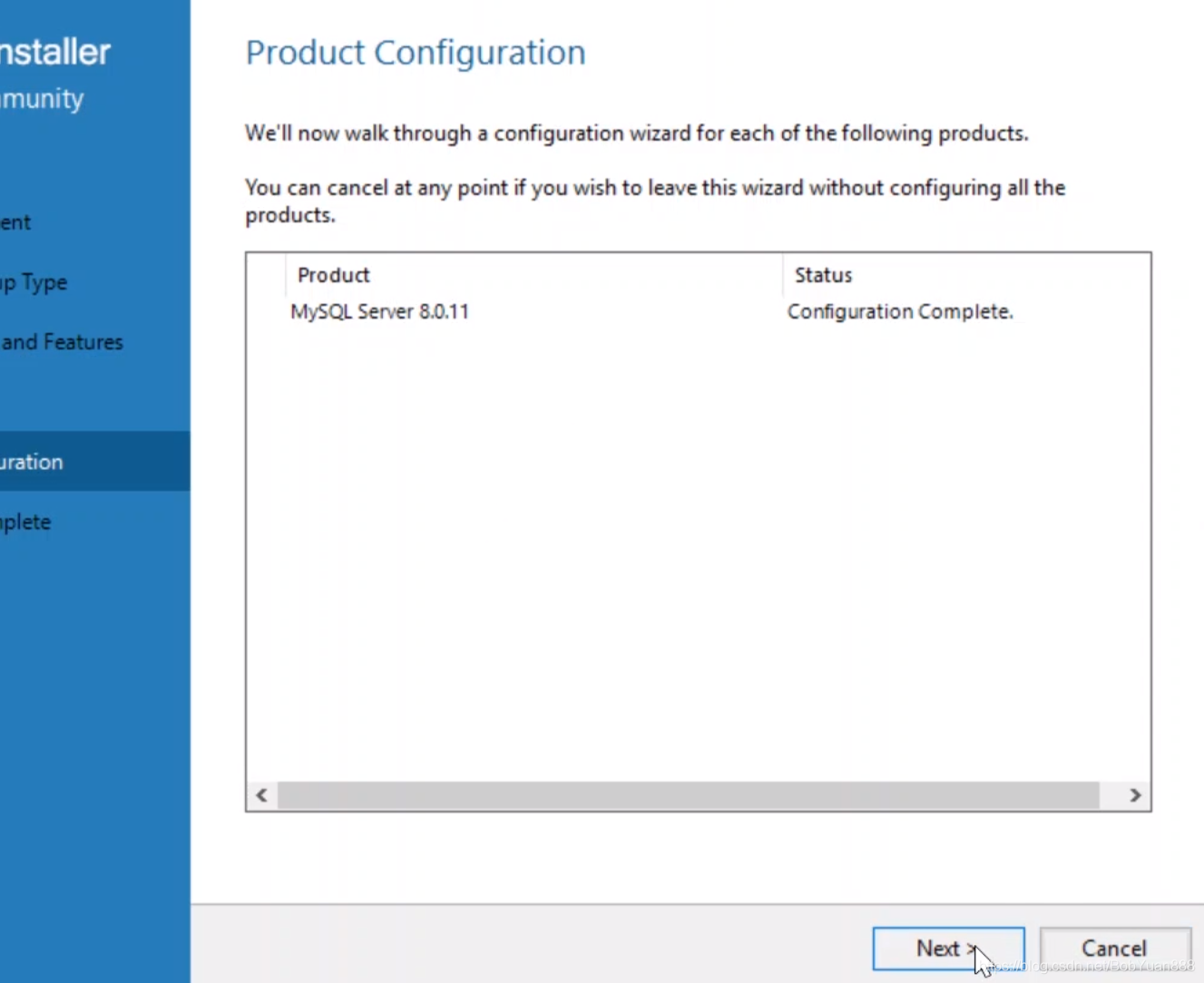Click the horizontal scrollbar right arrow

[1135, 795]
